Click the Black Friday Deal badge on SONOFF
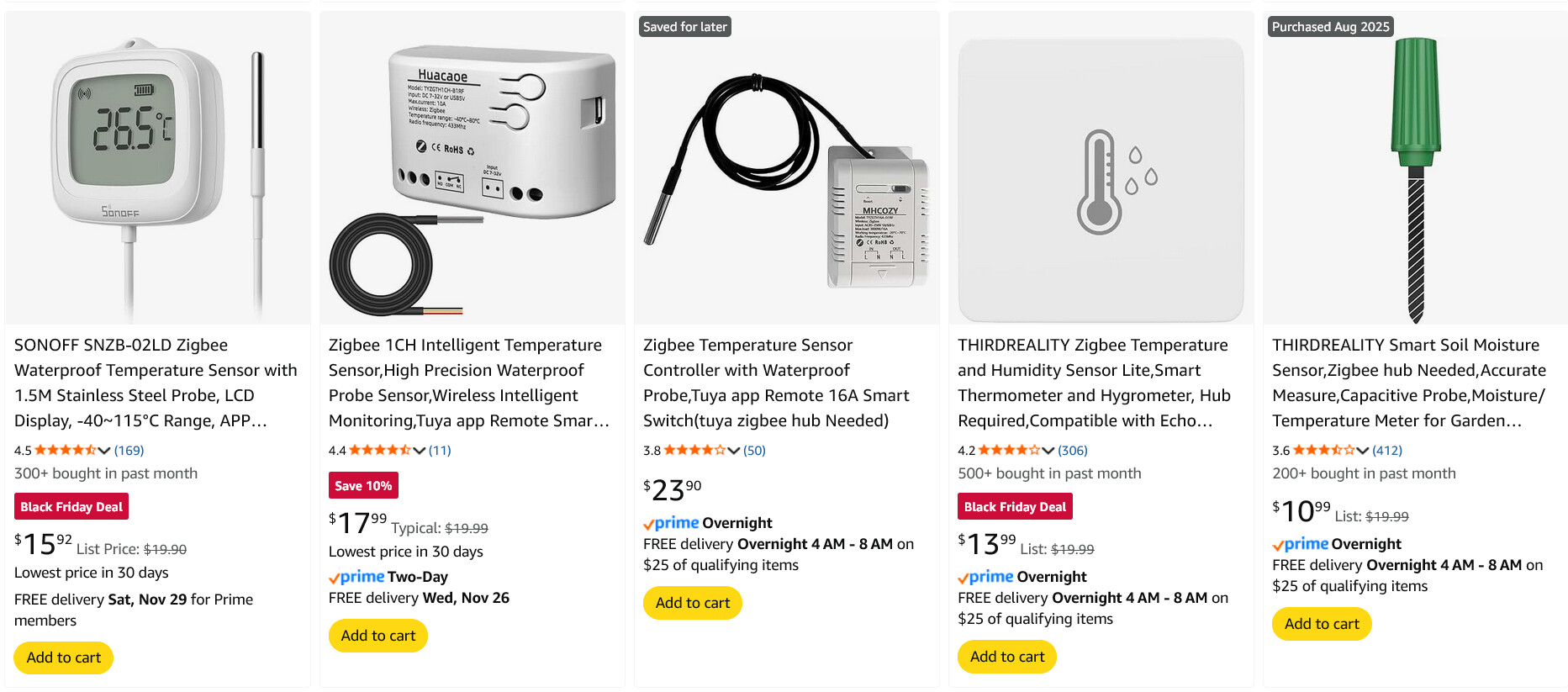Screen dimensions: 1568x692 pos(71,507)
